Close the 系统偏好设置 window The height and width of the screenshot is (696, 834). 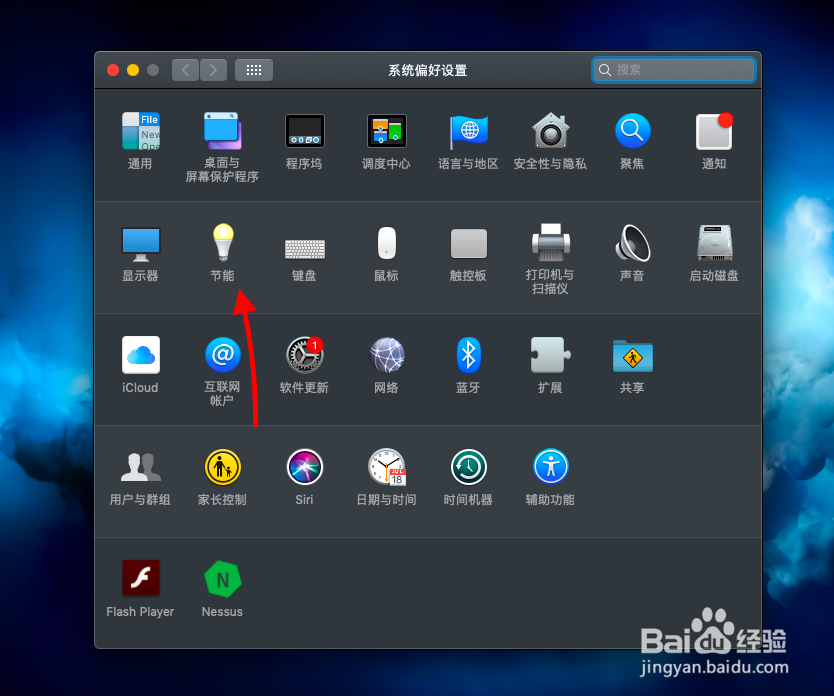pos(113,70)
